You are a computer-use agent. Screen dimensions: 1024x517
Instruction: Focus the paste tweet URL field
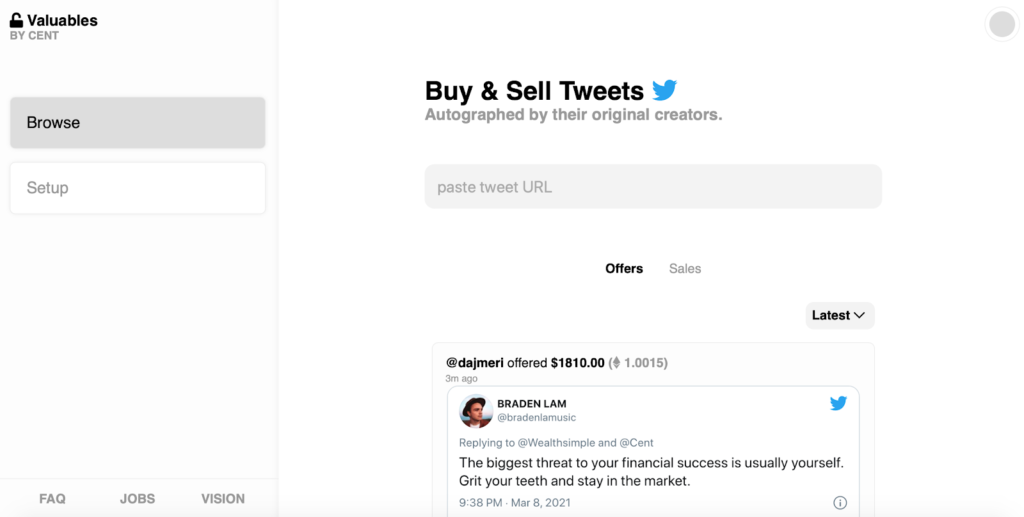pyautogui.click(x=653, y=187)
